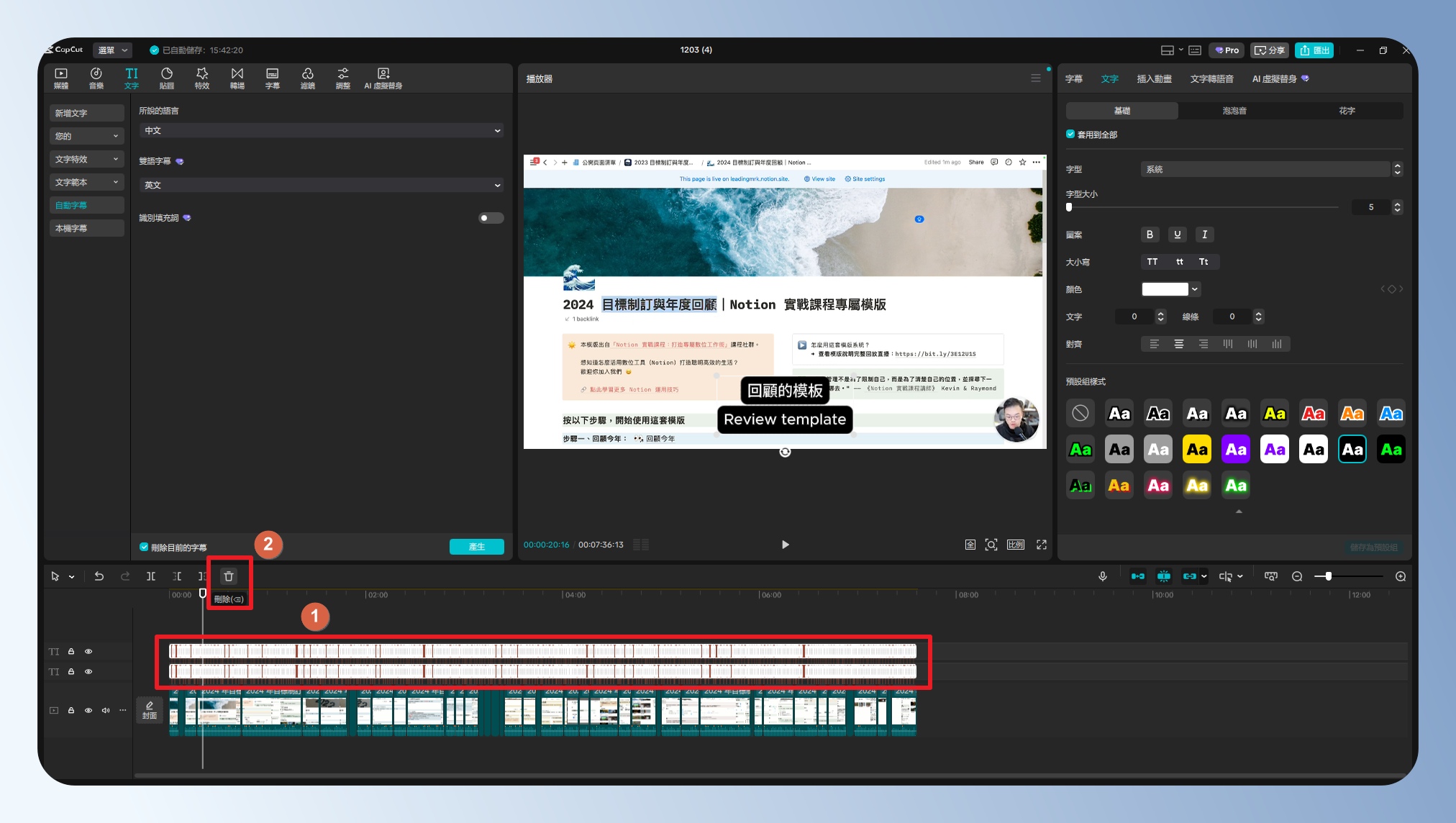Select the 泡泡音 bubble tab
1456x823 pixels.
(1234, 111)
